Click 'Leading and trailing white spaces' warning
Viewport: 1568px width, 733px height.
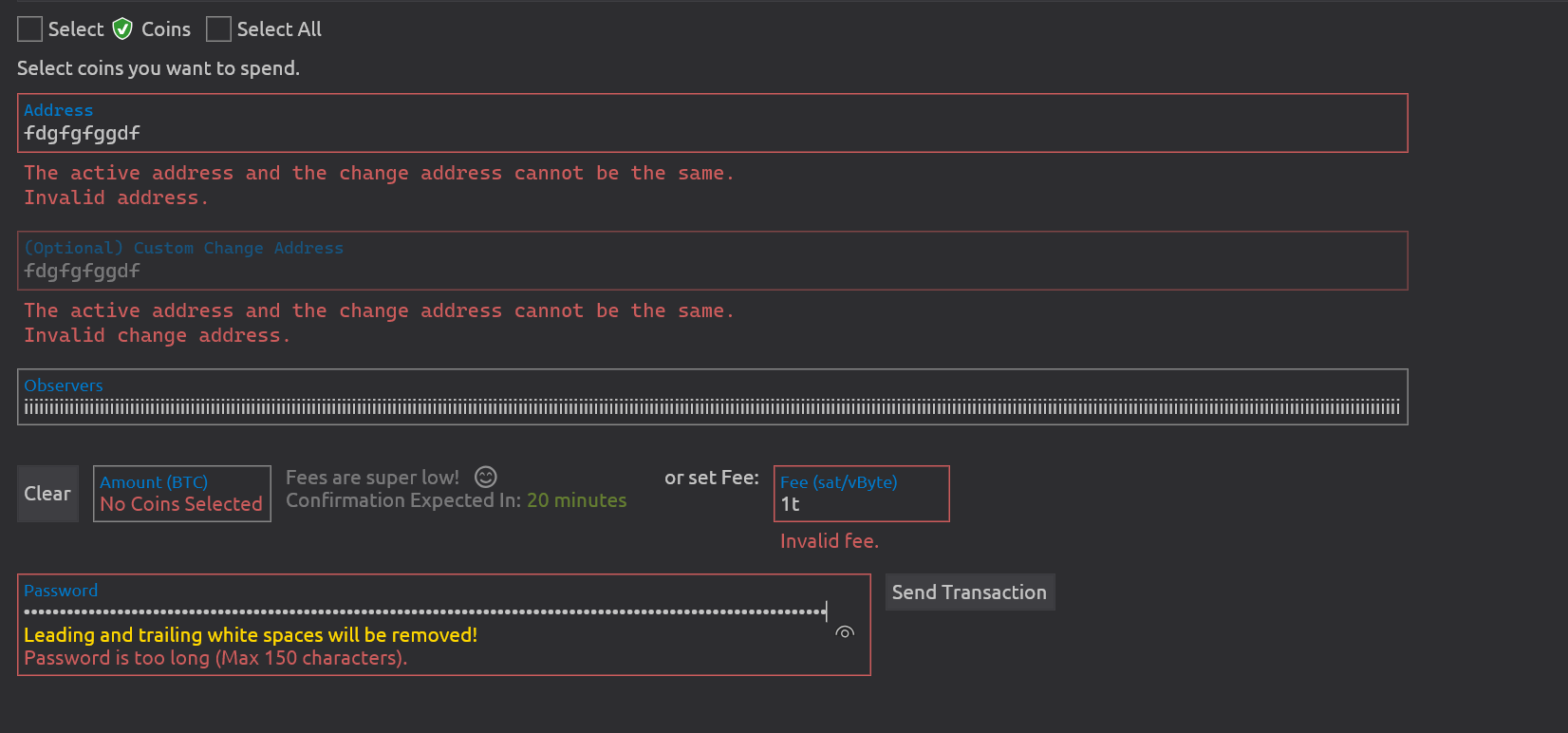(251, 635)
